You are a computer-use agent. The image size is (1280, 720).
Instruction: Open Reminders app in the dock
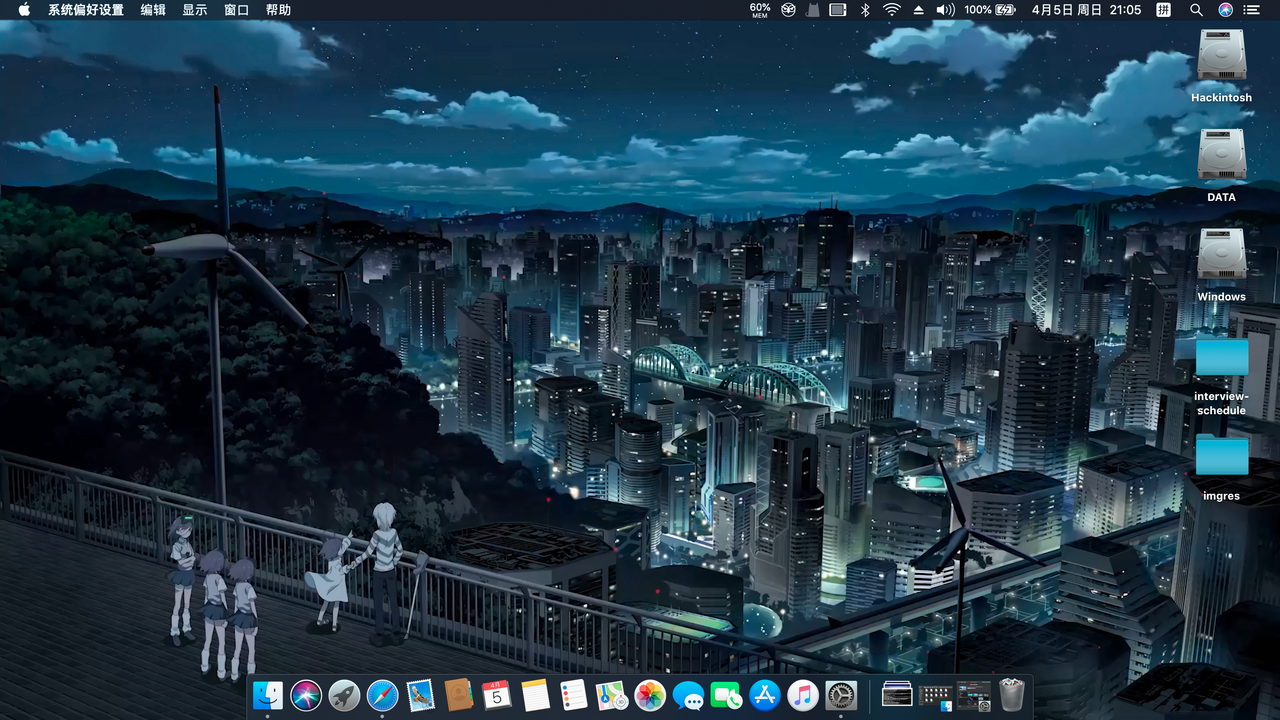(574, 695)
